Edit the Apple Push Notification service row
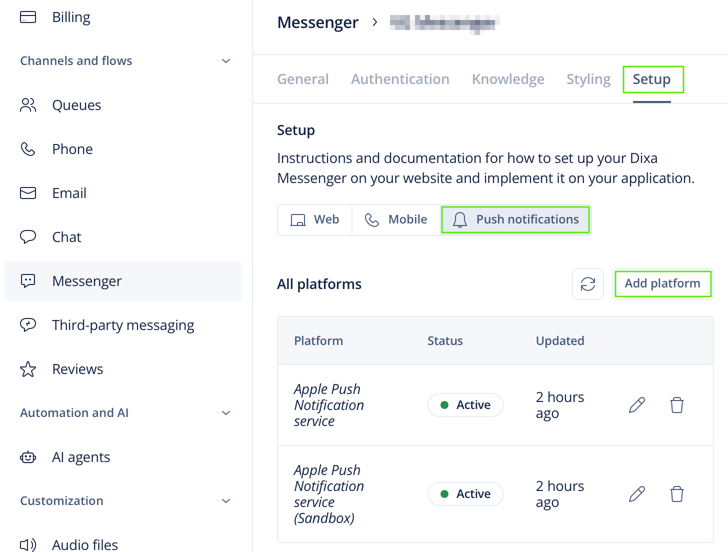 [637, 405]
